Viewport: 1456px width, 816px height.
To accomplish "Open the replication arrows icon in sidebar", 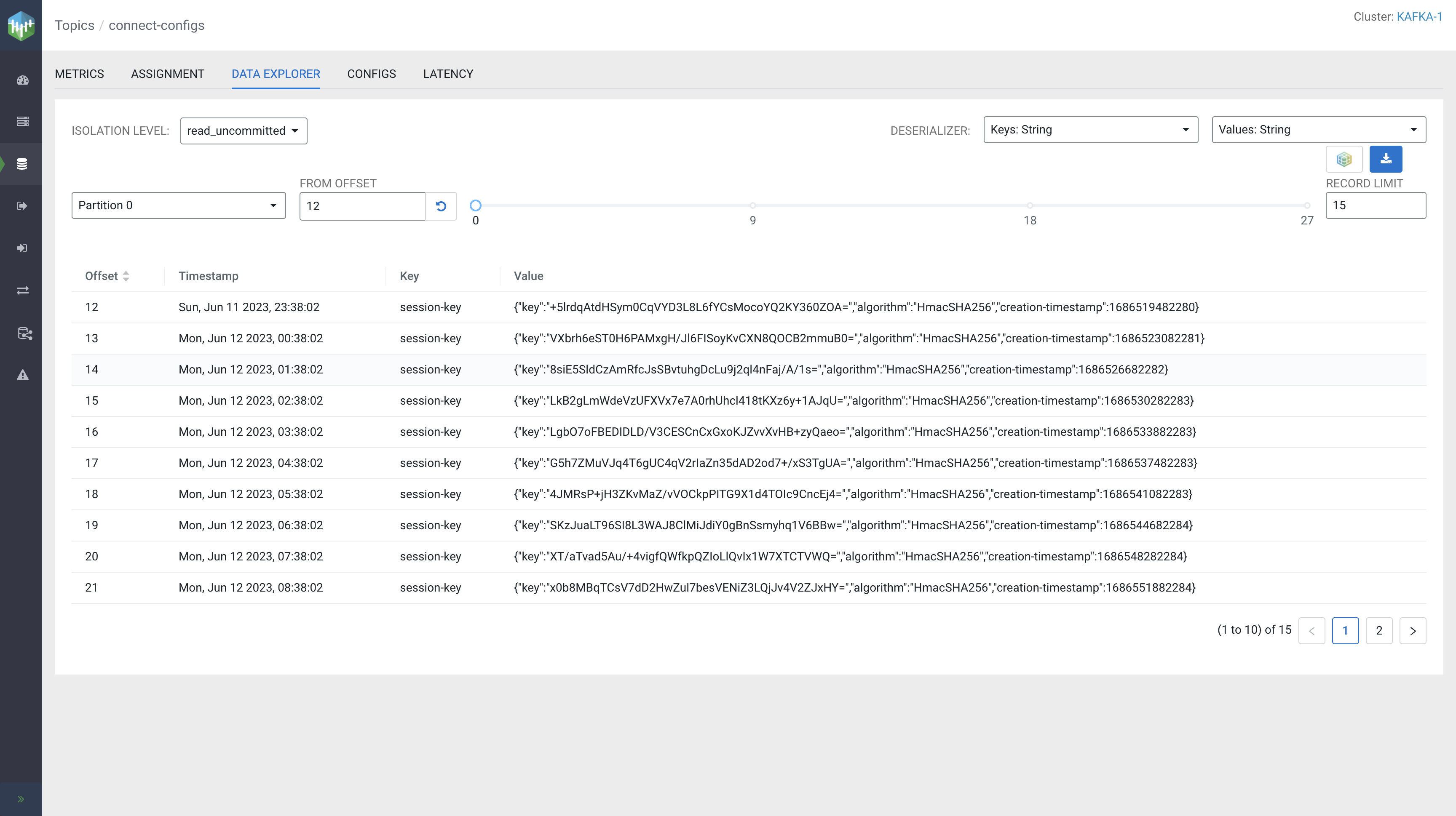I will [x=23, y=291].
